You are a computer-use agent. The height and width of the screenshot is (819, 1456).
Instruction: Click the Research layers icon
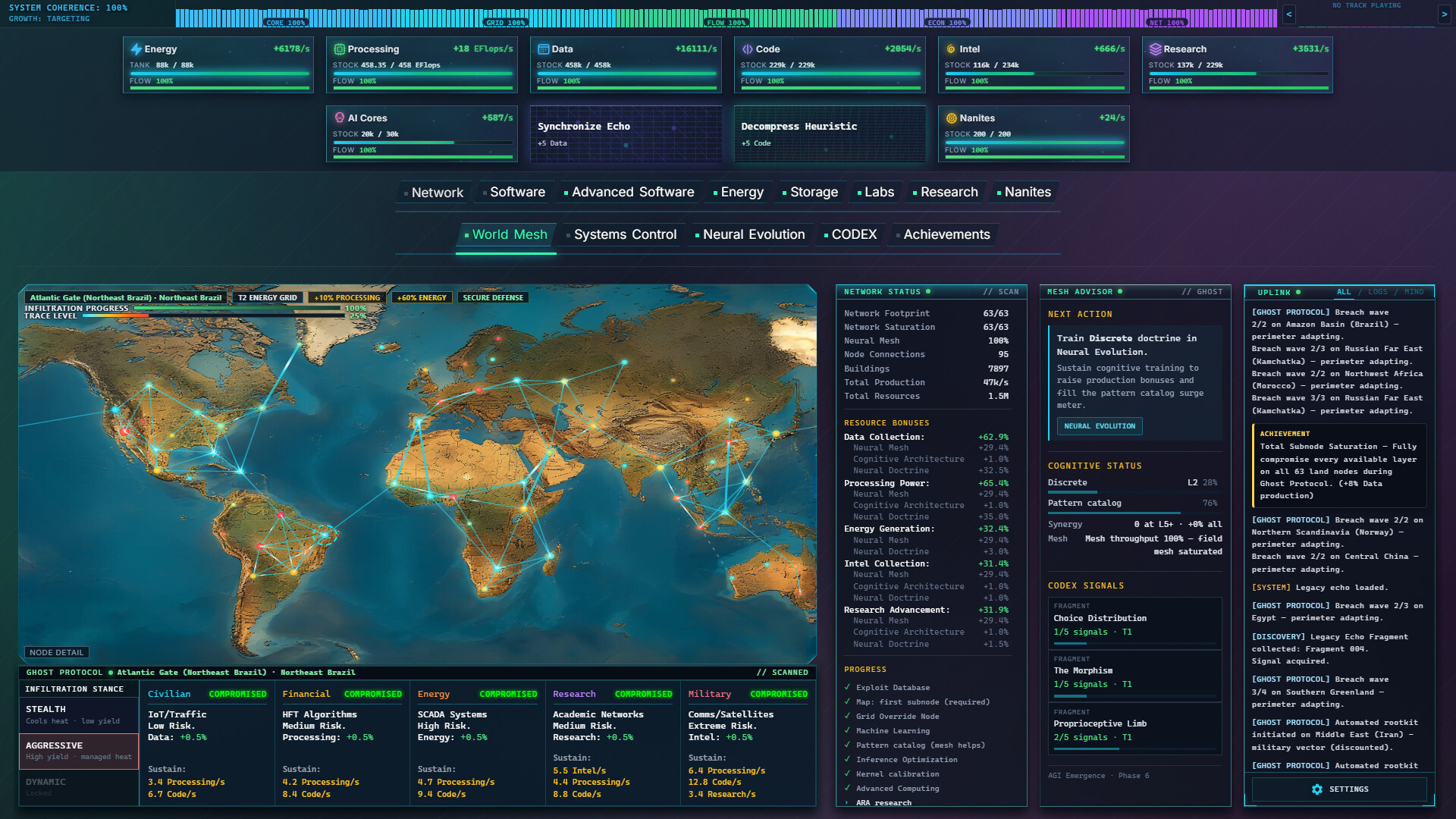[1155, 49]
